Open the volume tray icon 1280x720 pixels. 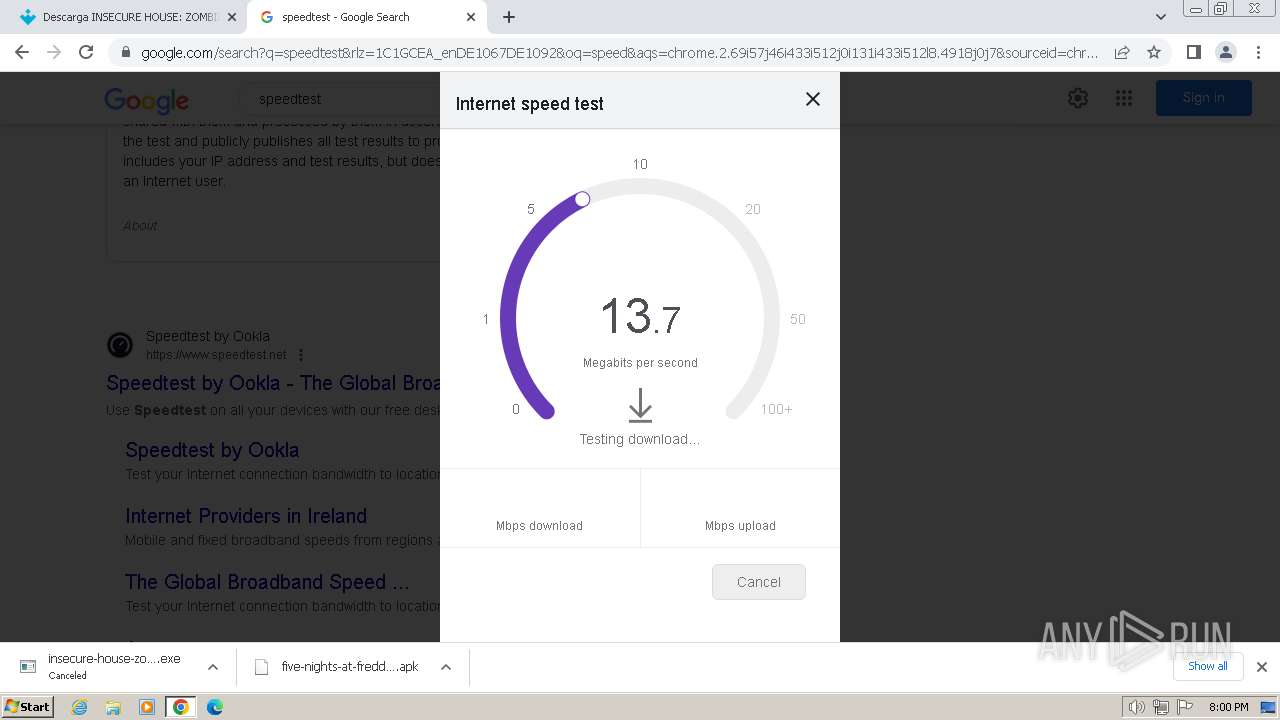(1137, 707)
